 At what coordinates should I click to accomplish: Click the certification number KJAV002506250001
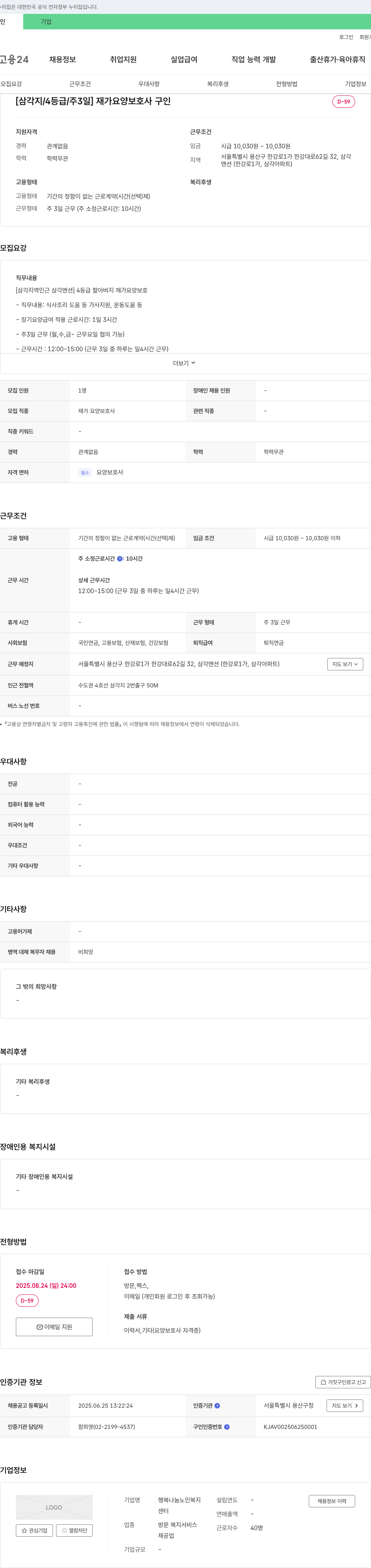[290, 1427]
